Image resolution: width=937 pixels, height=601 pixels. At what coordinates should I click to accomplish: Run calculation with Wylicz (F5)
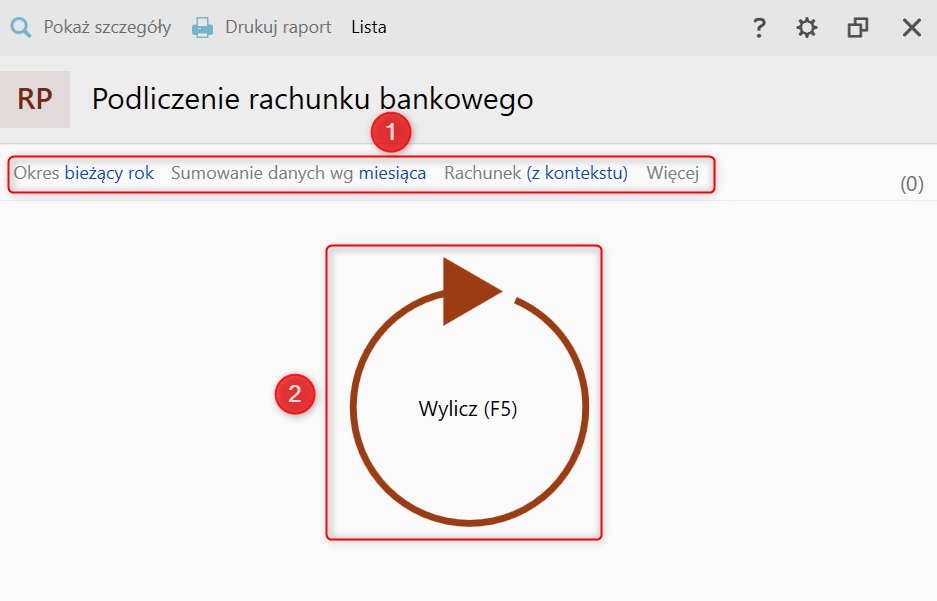pos(468,409)
